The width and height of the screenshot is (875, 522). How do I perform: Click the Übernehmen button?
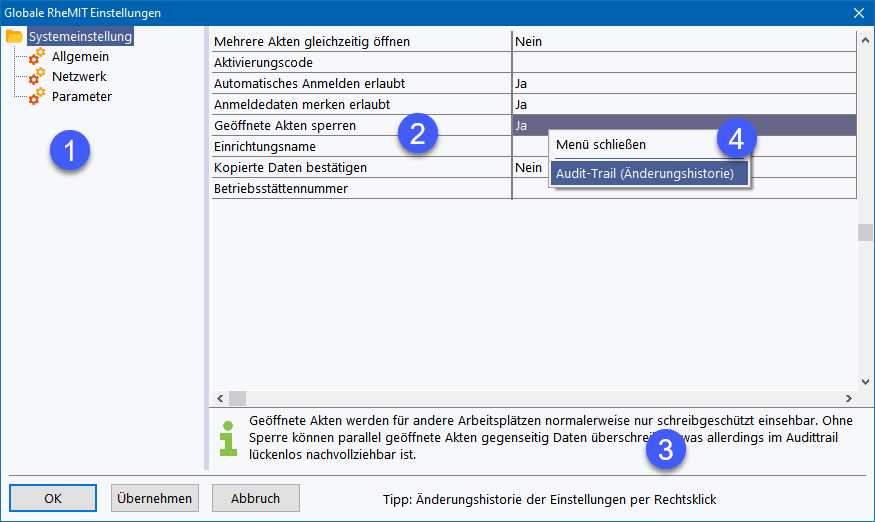[x=154, y=498]
